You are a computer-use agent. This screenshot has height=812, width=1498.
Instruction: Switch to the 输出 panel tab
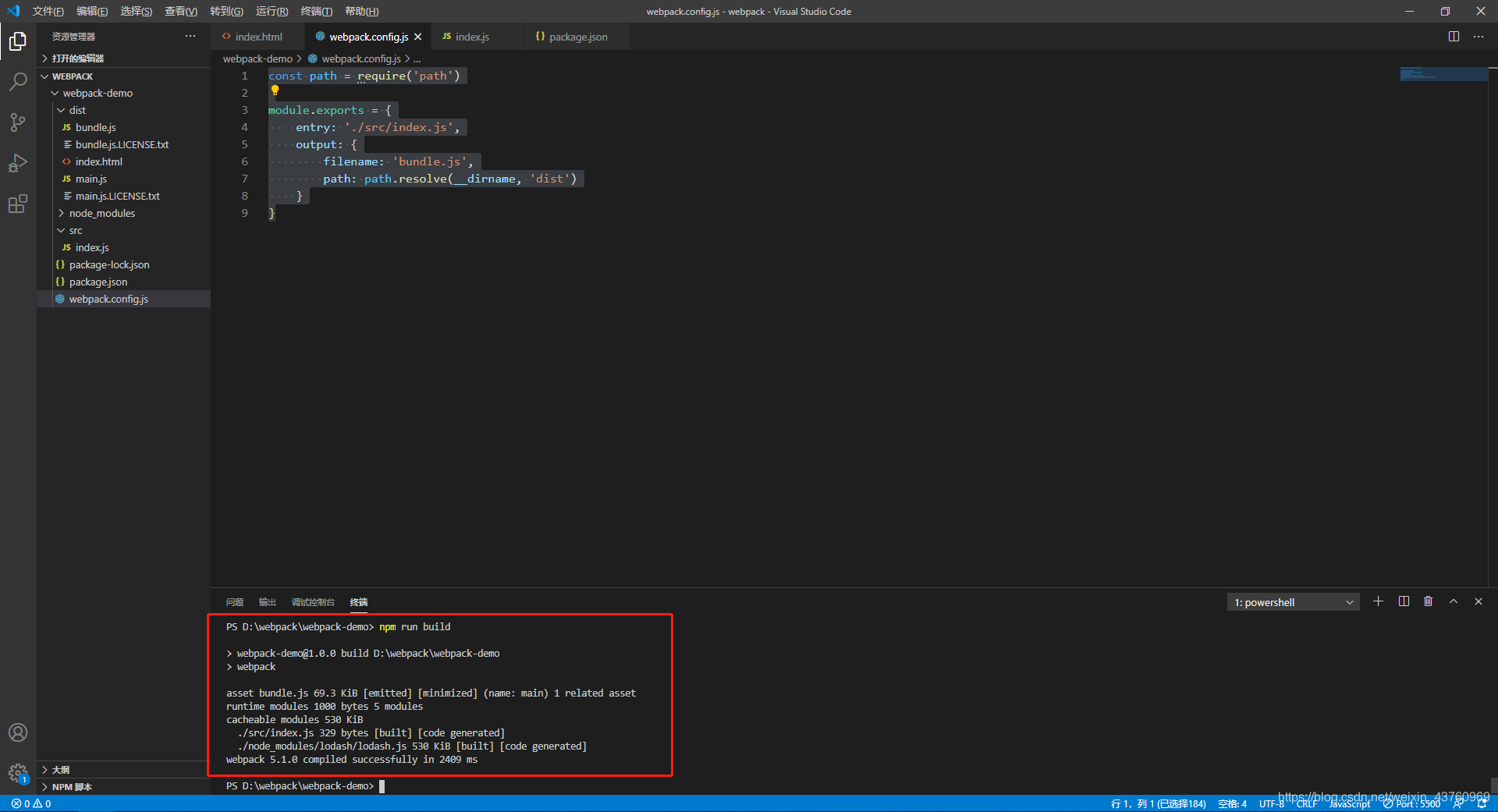point(268,602)
